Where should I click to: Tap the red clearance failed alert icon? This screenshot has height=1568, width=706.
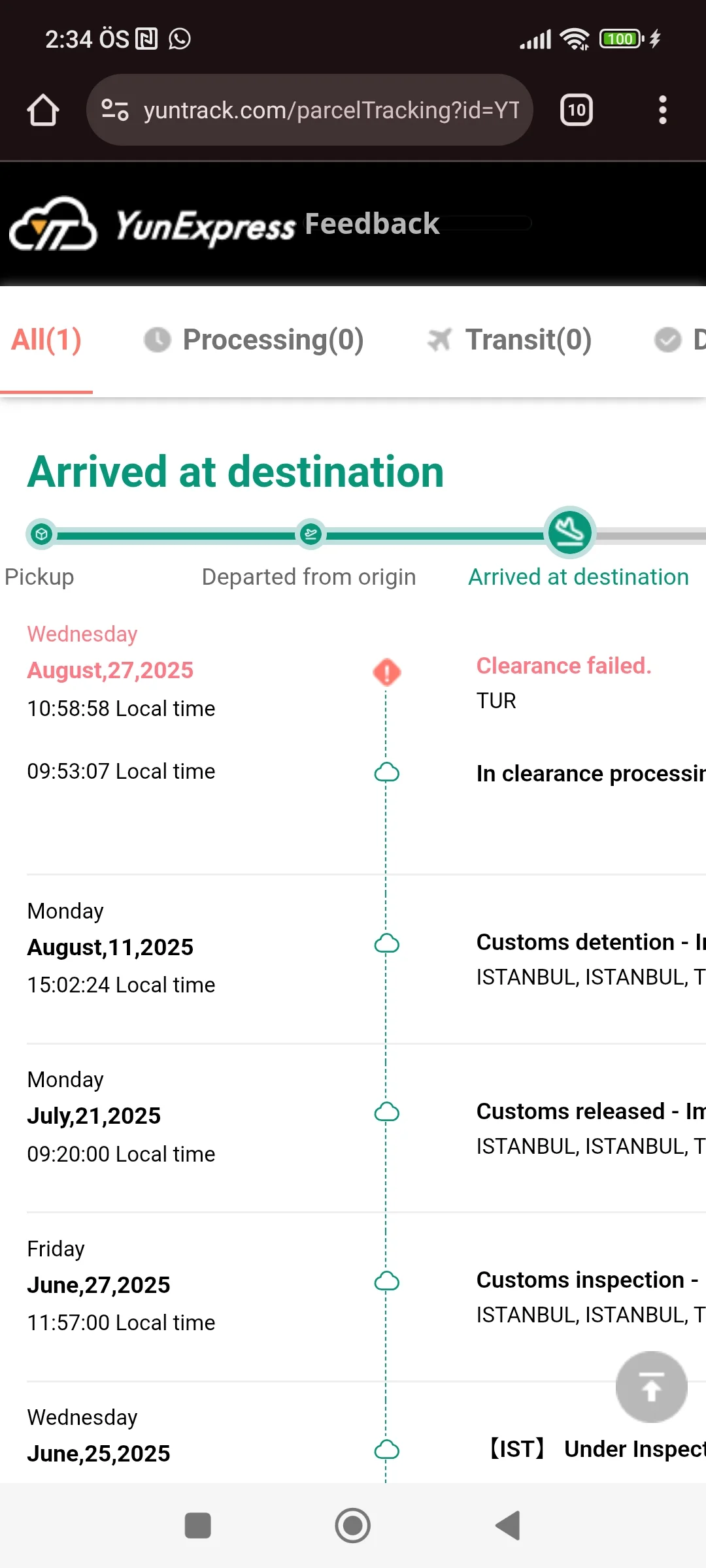click(x=386, y=672)
